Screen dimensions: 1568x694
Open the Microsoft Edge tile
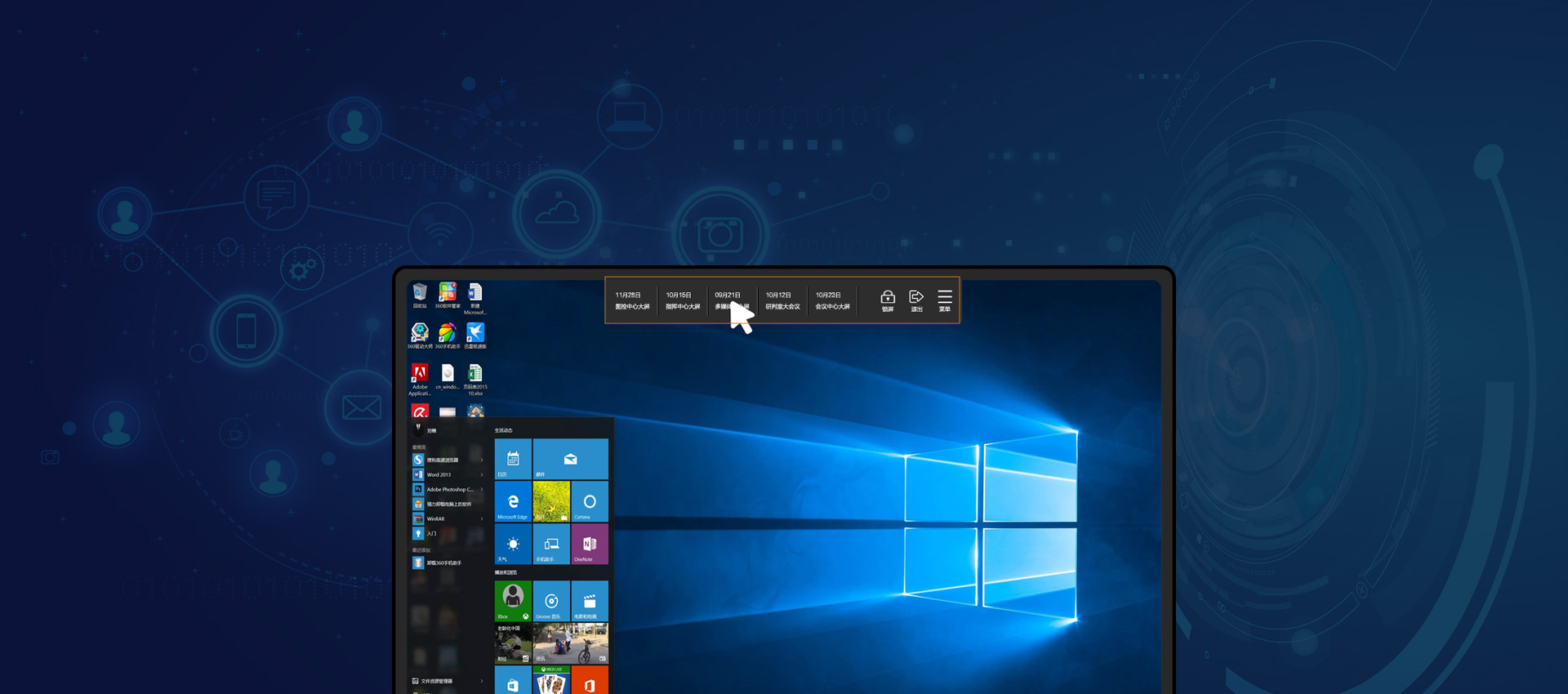513,501
